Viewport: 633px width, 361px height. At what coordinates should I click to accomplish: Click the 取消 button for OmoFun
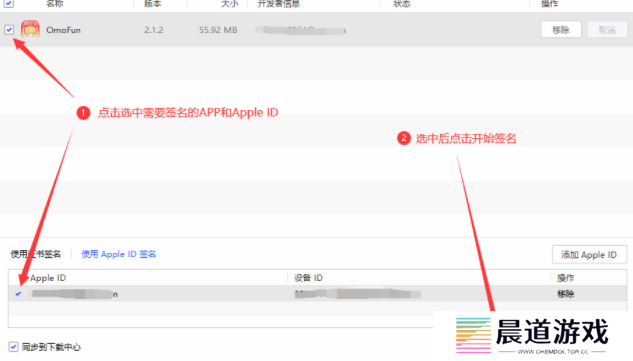[607, 29]
